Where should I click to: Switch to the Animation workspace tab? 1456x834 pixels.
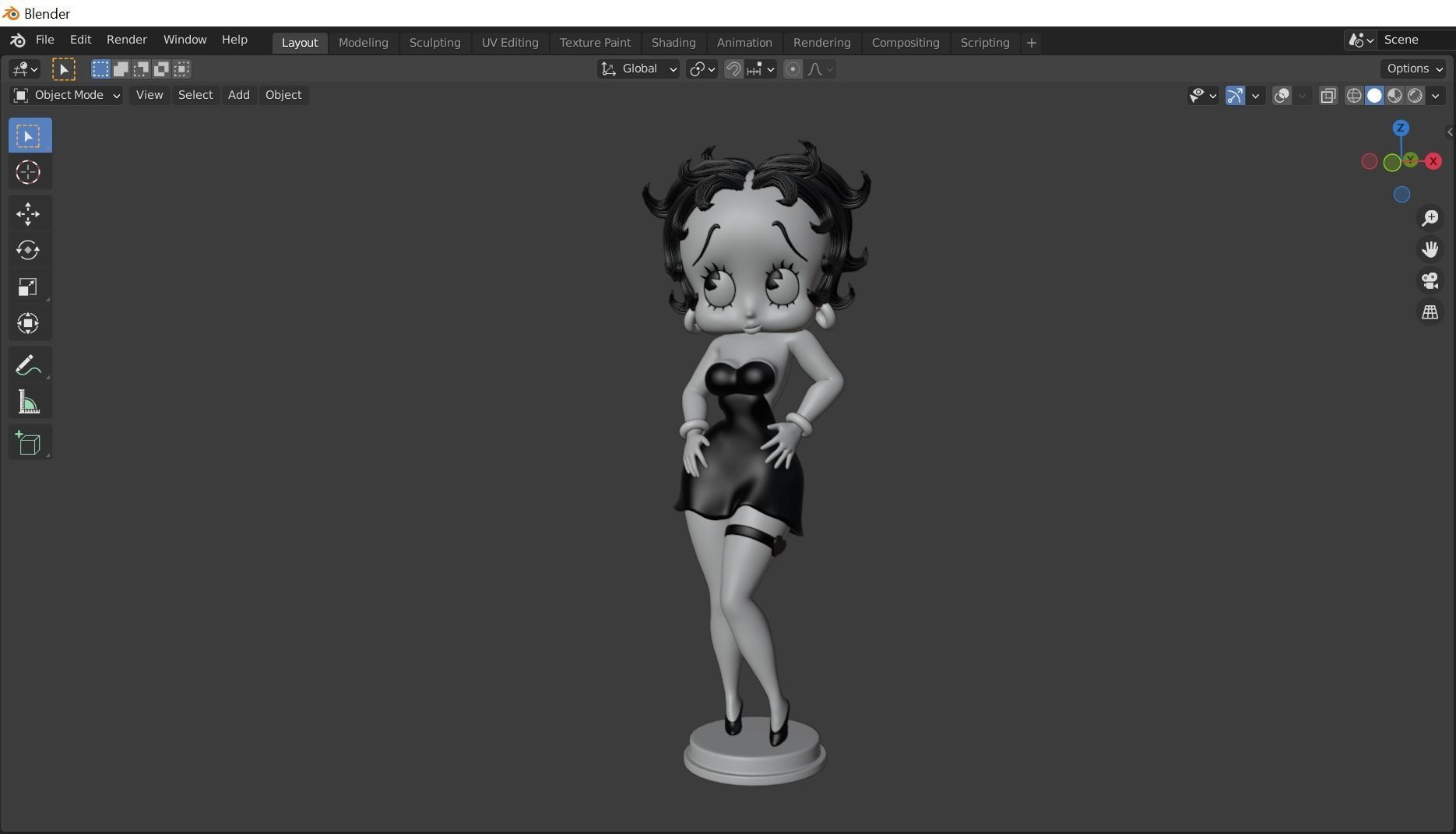pyautogui.click(x=744, y=43)
